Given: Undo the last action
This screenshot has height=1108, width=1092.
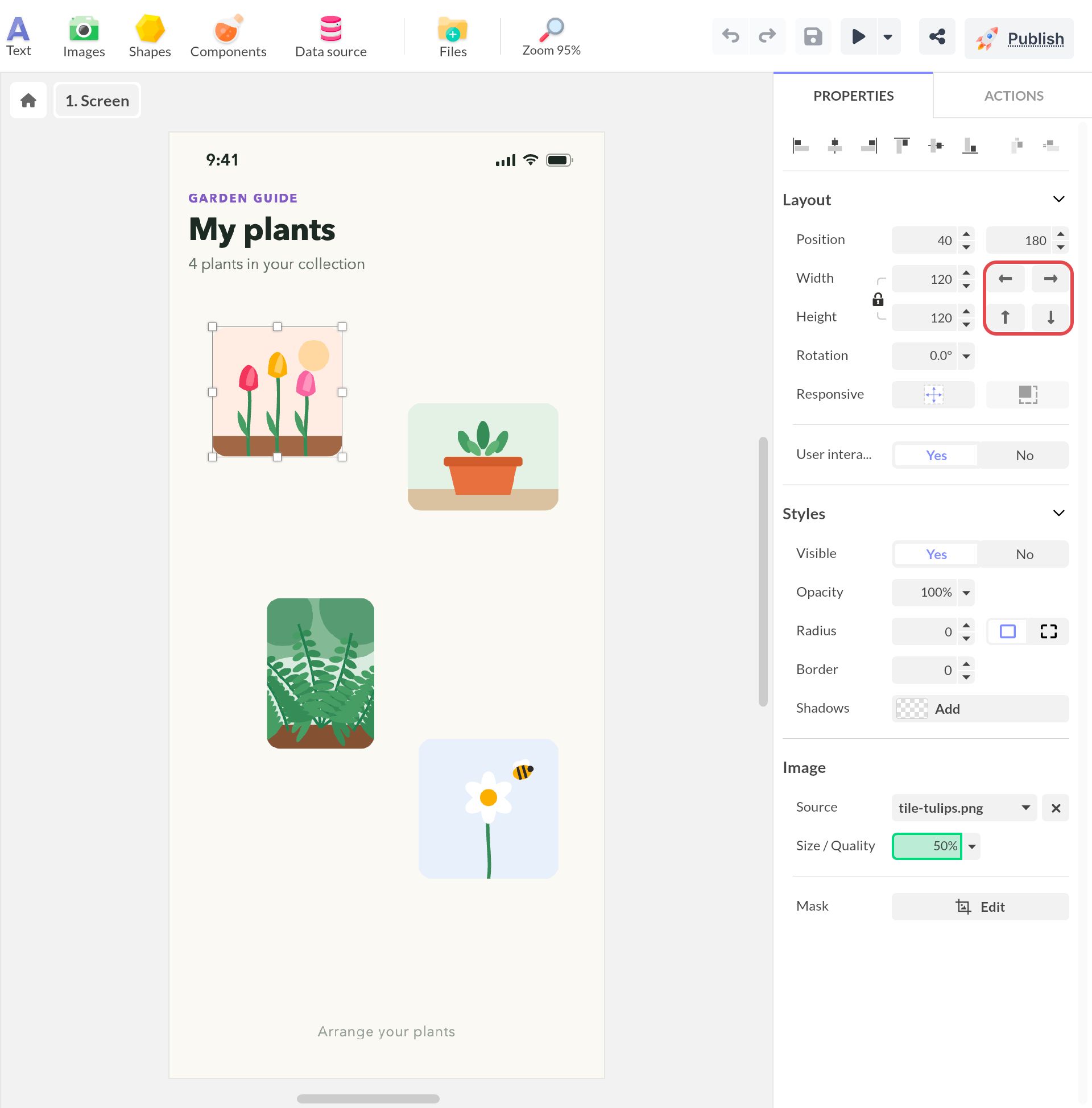Looking at the screenshot, I should pyautogui.click(x=730, y=36).
